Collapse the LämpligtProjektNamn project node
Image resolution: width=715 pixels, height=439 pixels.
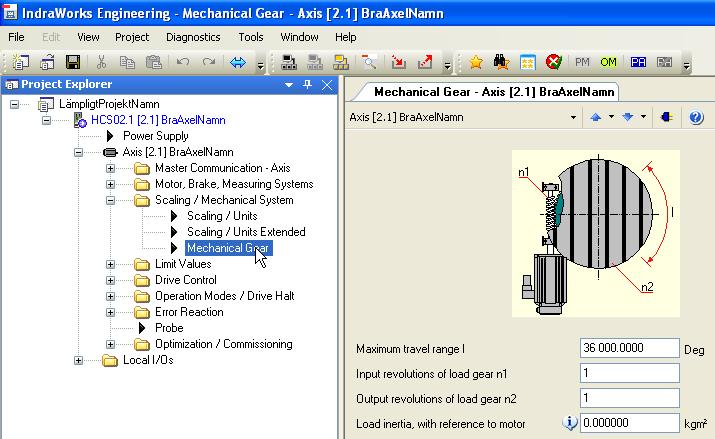[15, 104]
